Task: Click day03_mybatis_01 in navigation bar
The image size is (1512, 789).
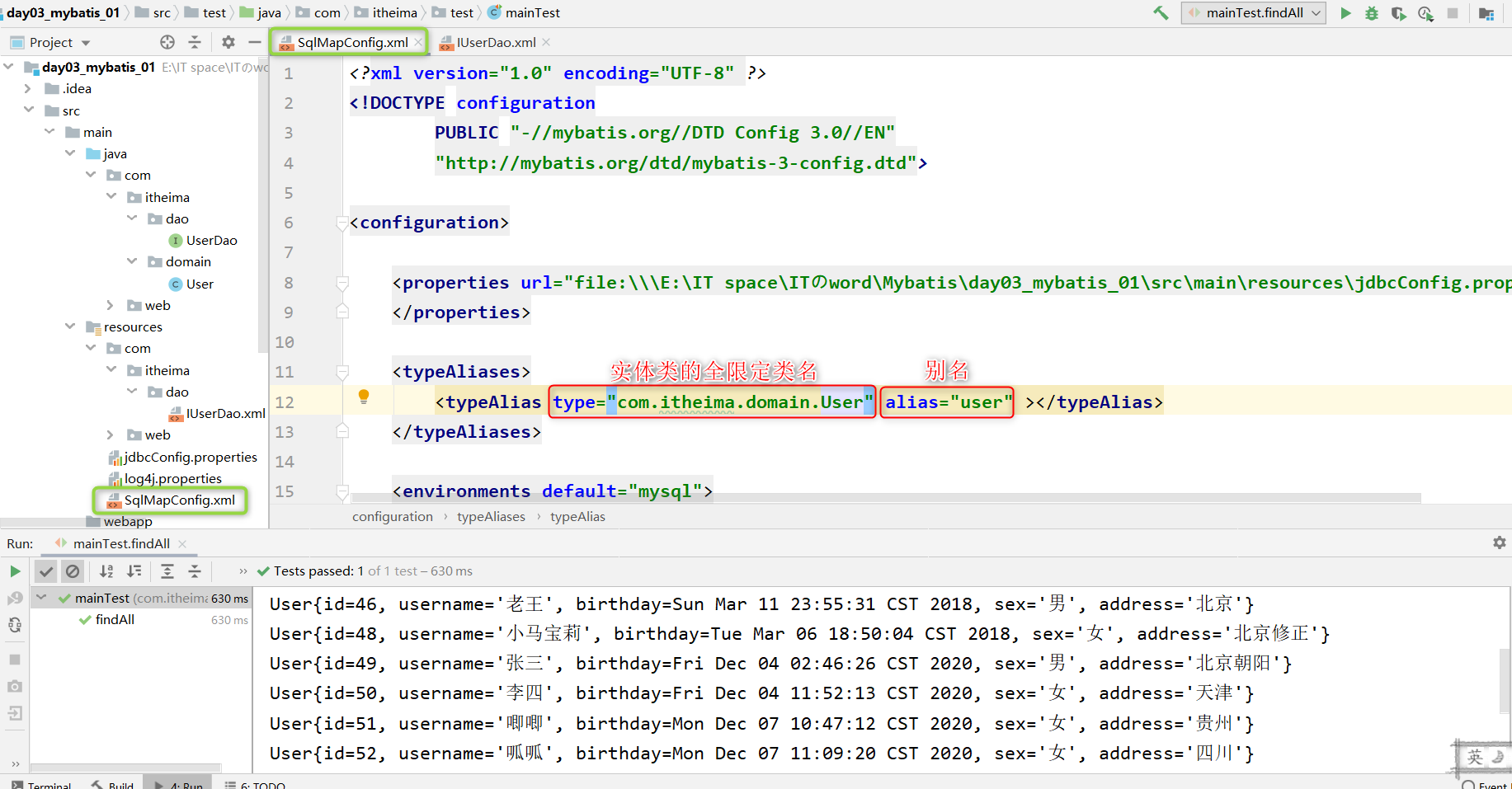Action: [x=63, y=12]
